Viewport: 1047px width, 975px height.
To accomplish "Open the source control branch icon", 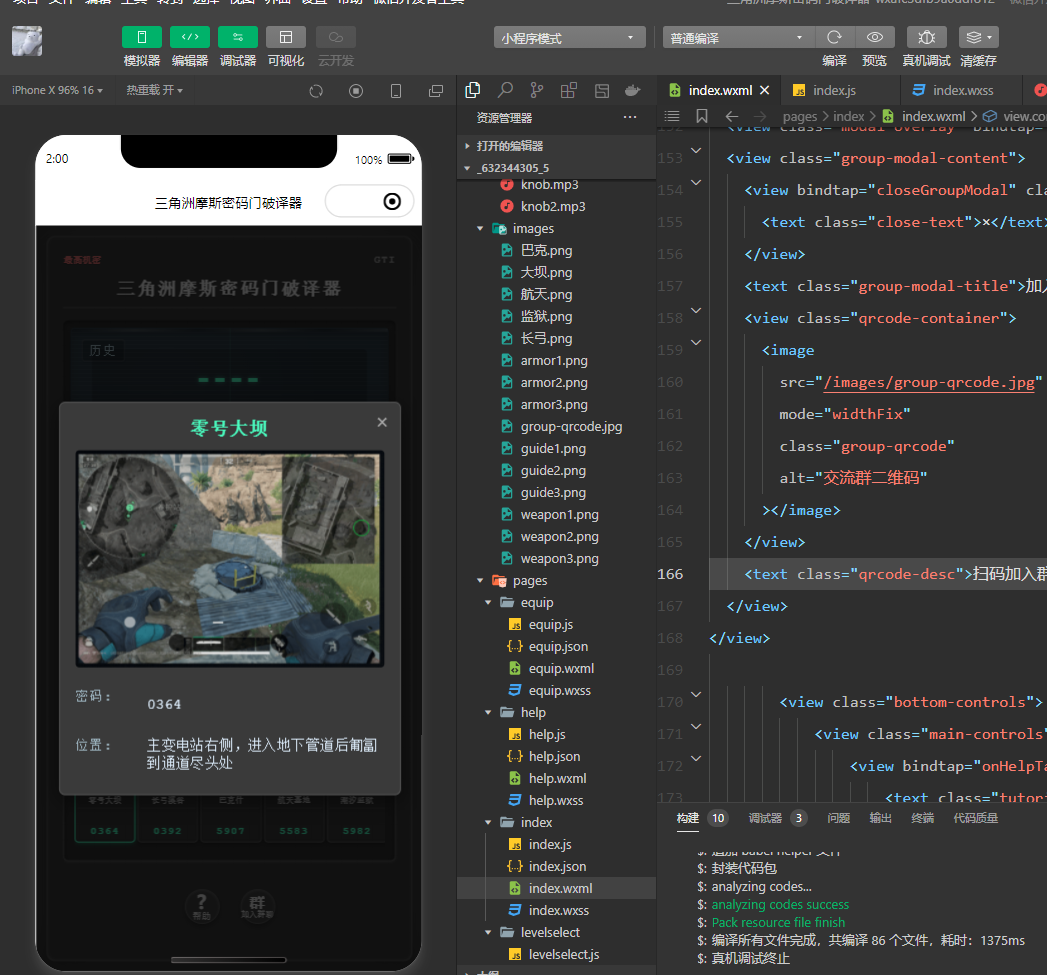I will pyautogui.click(x=537, y=90).
